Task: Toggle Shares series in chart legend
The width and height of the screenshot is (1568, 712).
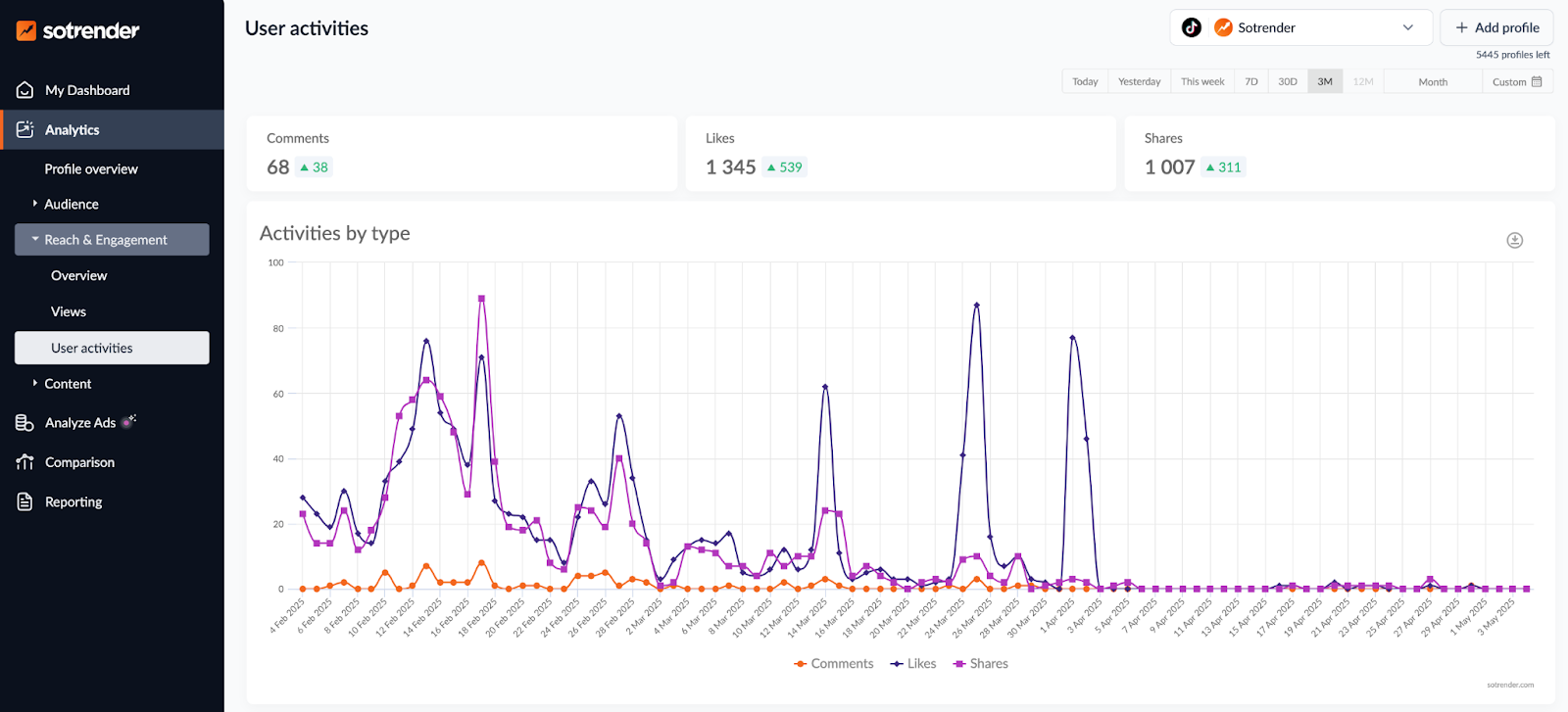Action: [x=980, y=664]
